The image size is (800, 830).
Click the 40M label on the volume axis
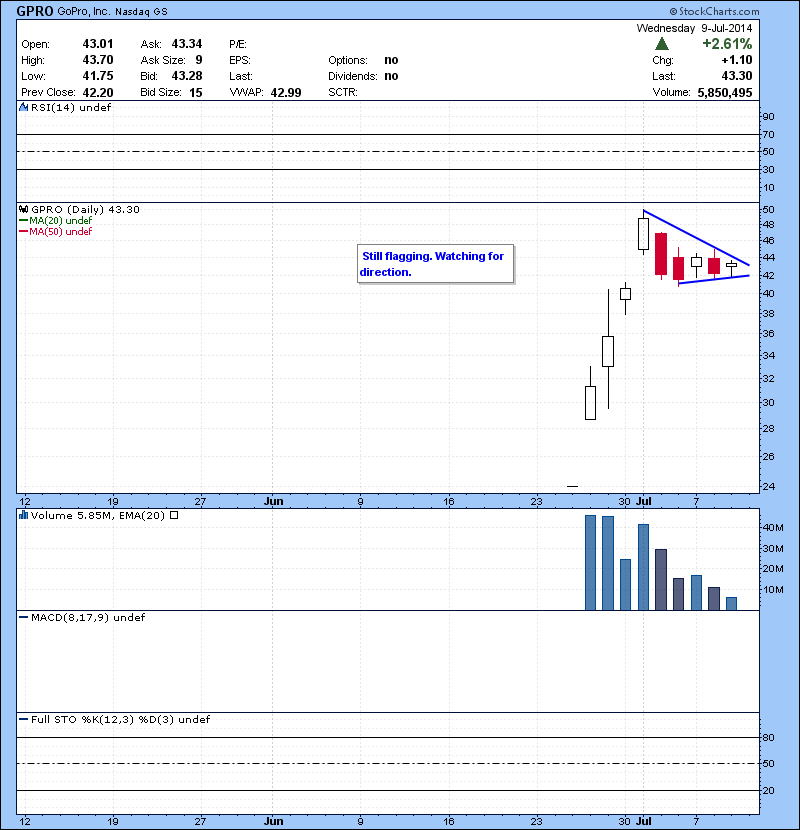point(772,527)
